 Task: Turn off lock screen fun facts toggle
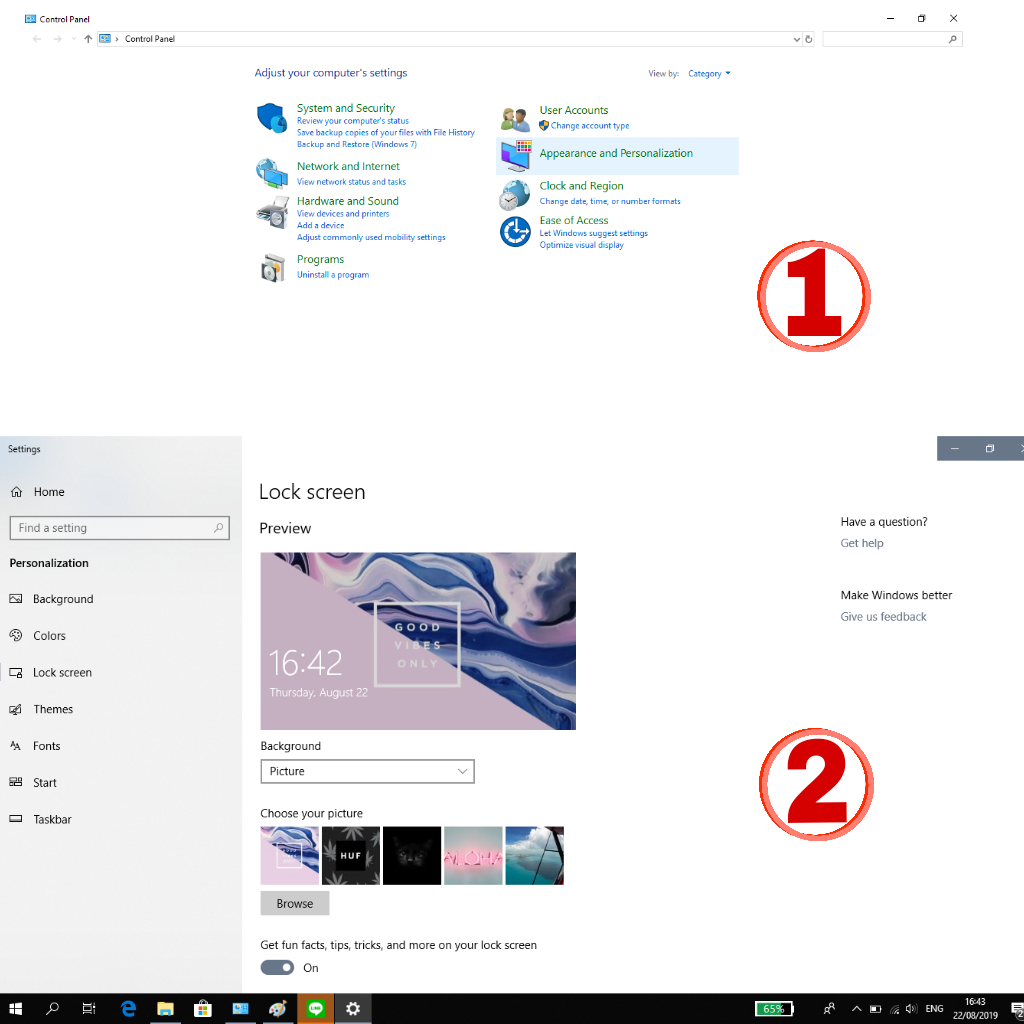[x=278, y=967]
